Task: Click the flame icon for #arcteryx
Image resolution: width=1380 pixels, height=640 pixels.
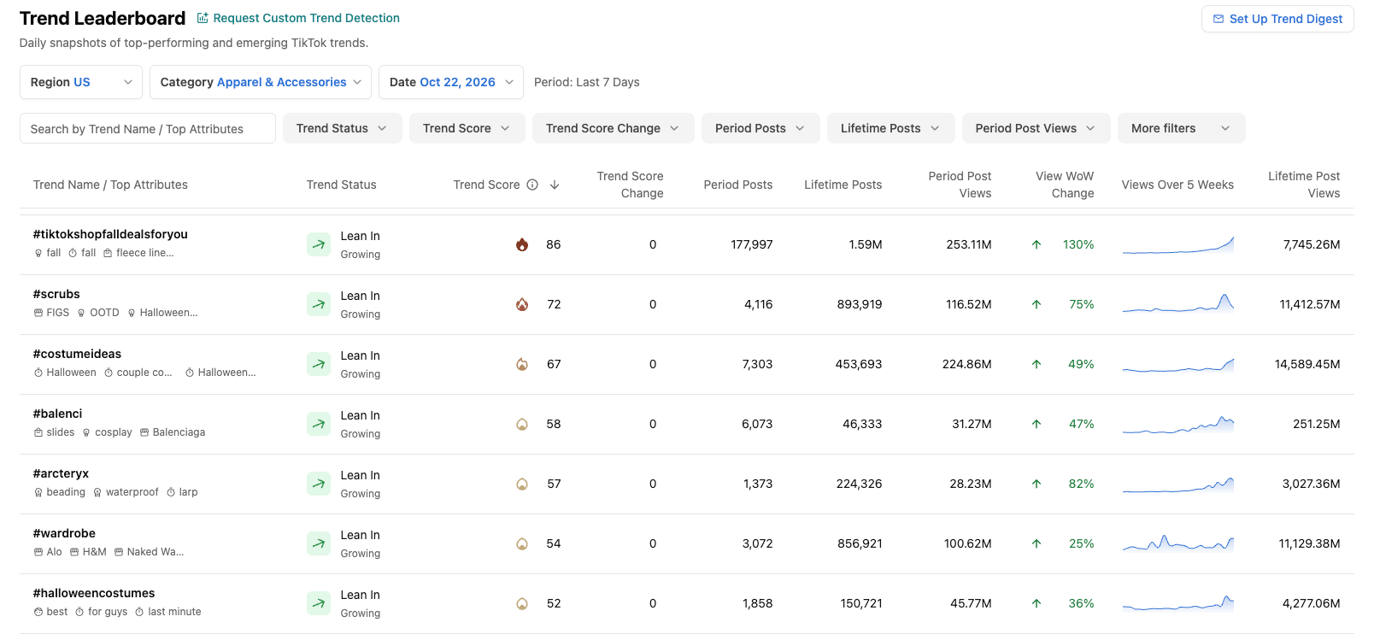Action: tap(522, 485)
